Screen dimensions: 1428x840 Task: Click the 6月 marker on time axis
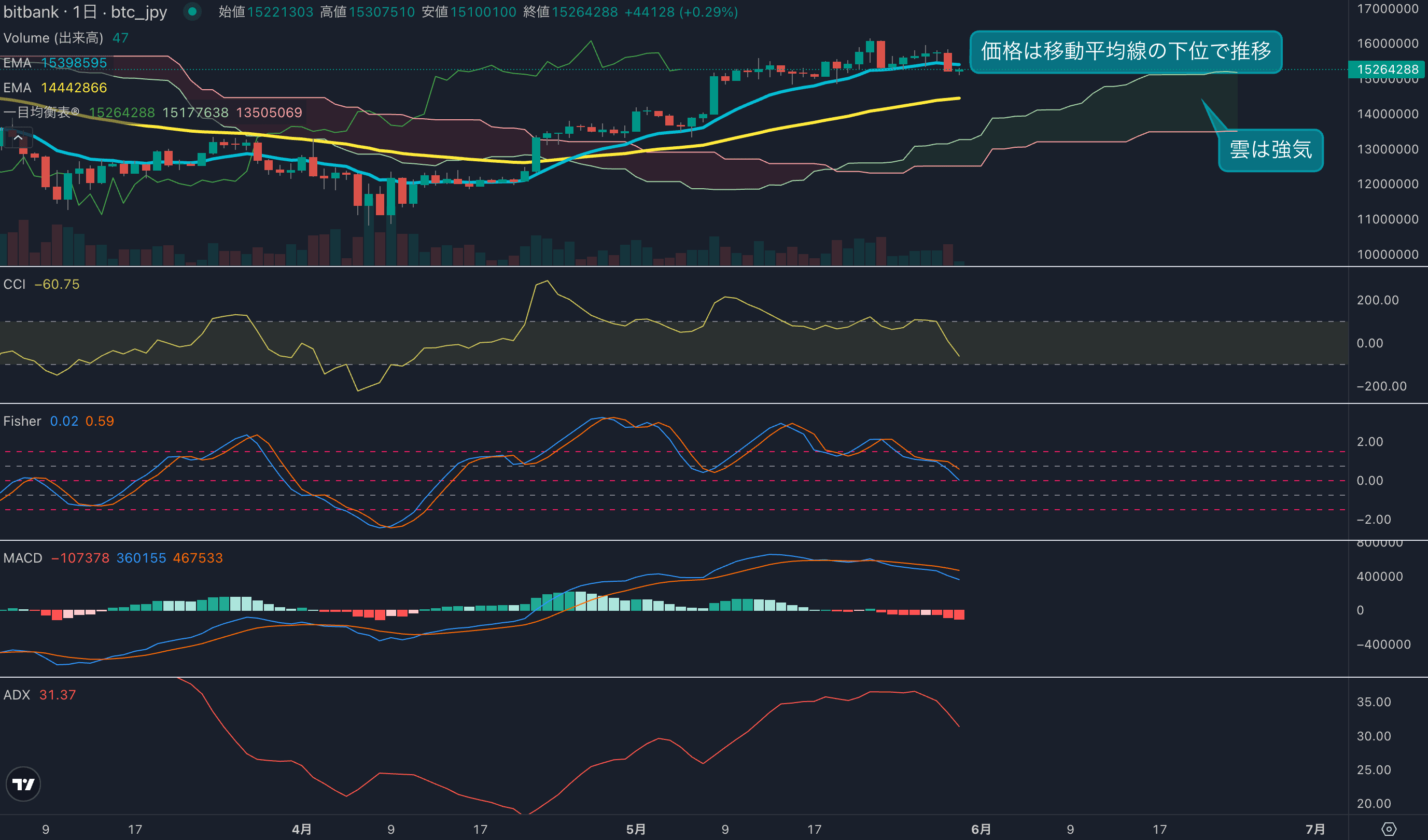coord(981,829)
